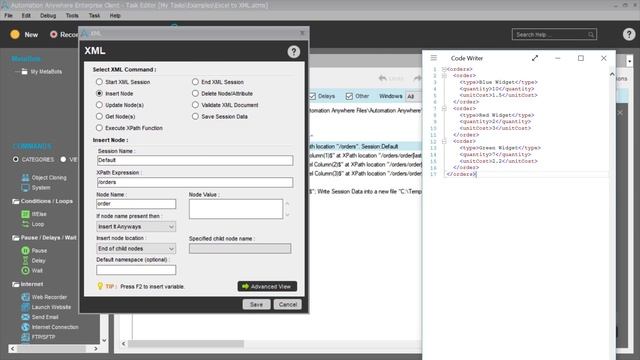Viewport: 640px width, 360px height.
Task: Select the Send Email command icon
Action: click(x=25, y=317)
